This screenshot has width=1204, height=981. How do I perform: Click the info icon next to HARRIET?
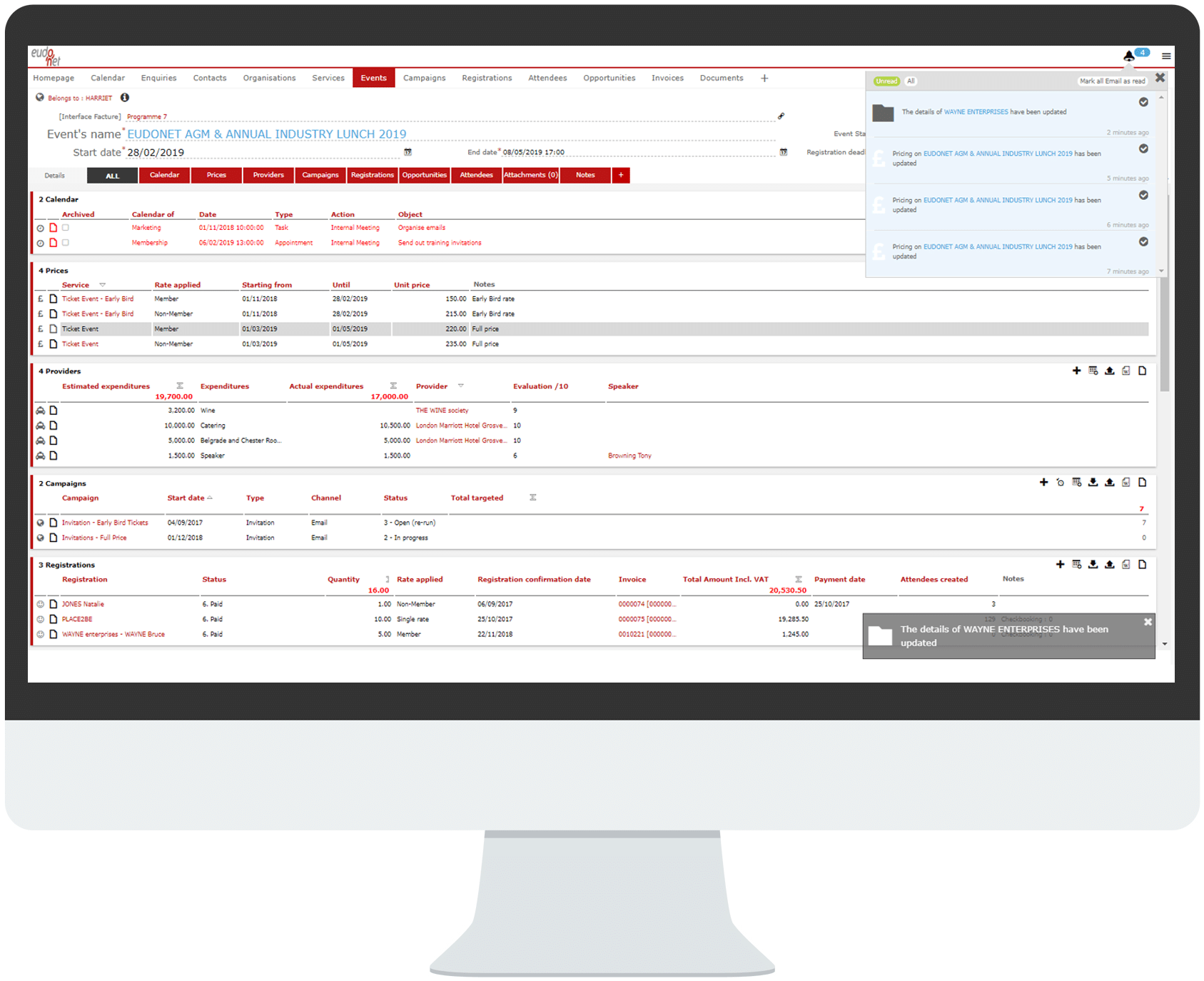click(x=124, y=97)
